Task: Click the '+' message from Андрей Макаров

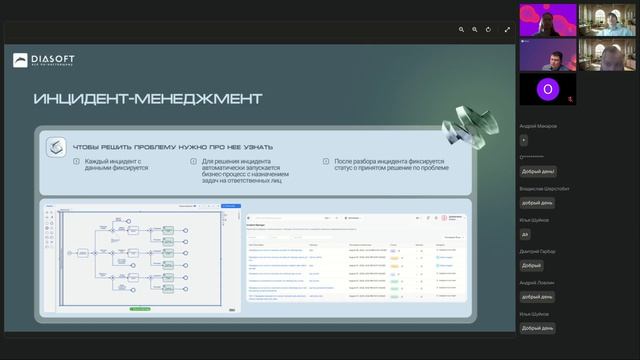Action: [x=524, y=140]
